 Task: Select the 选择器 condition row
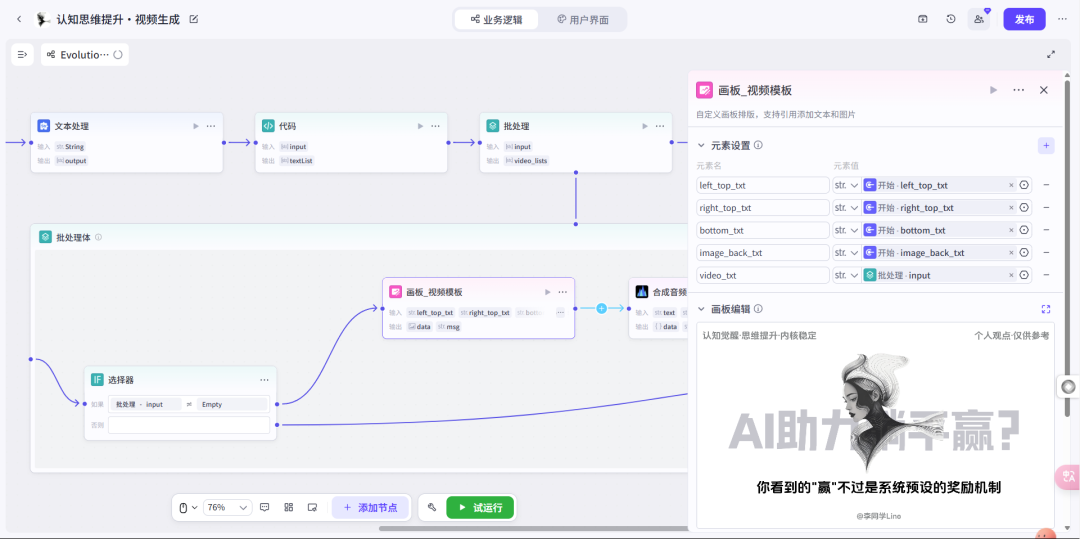click(x=189, y=404)
